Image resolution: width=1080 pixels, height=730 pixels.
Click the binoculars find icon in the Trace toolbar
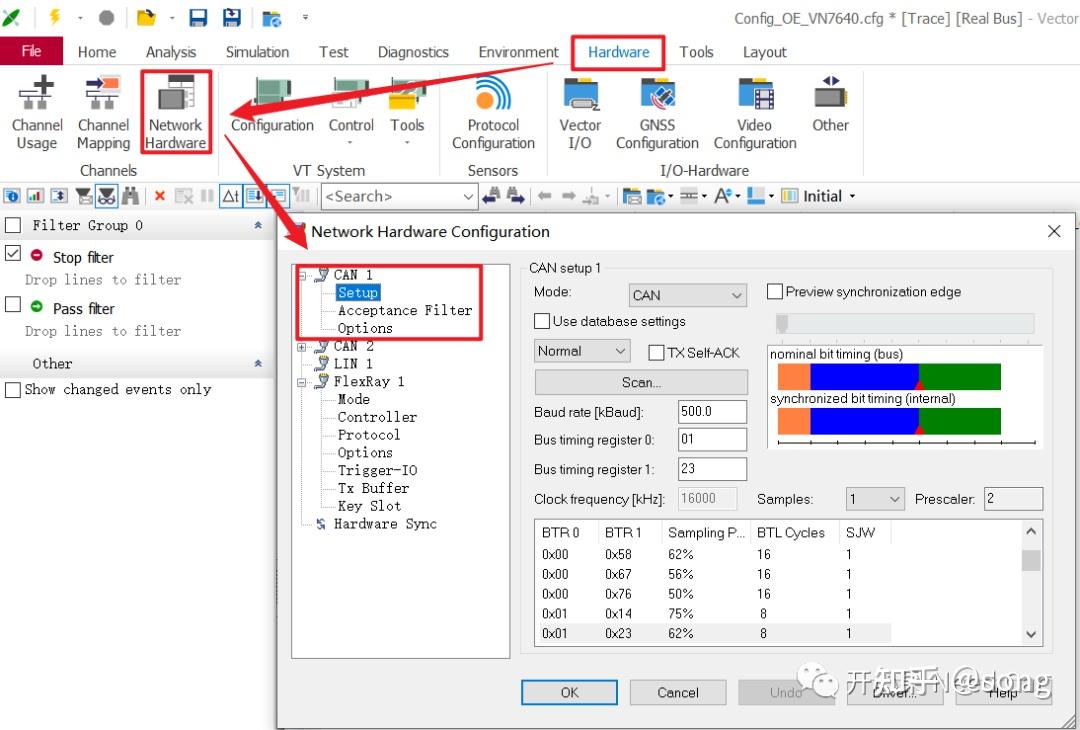pyautogui.click(x=130, y=196)
